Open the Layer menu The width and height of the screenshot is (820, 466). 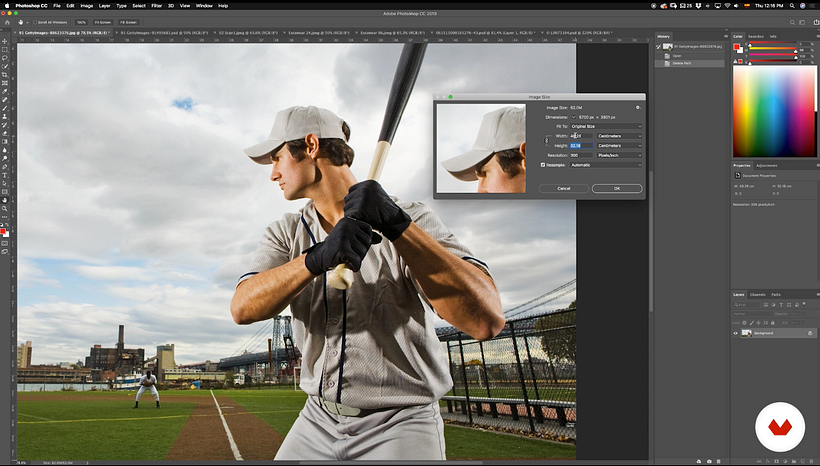coord(104,6)
